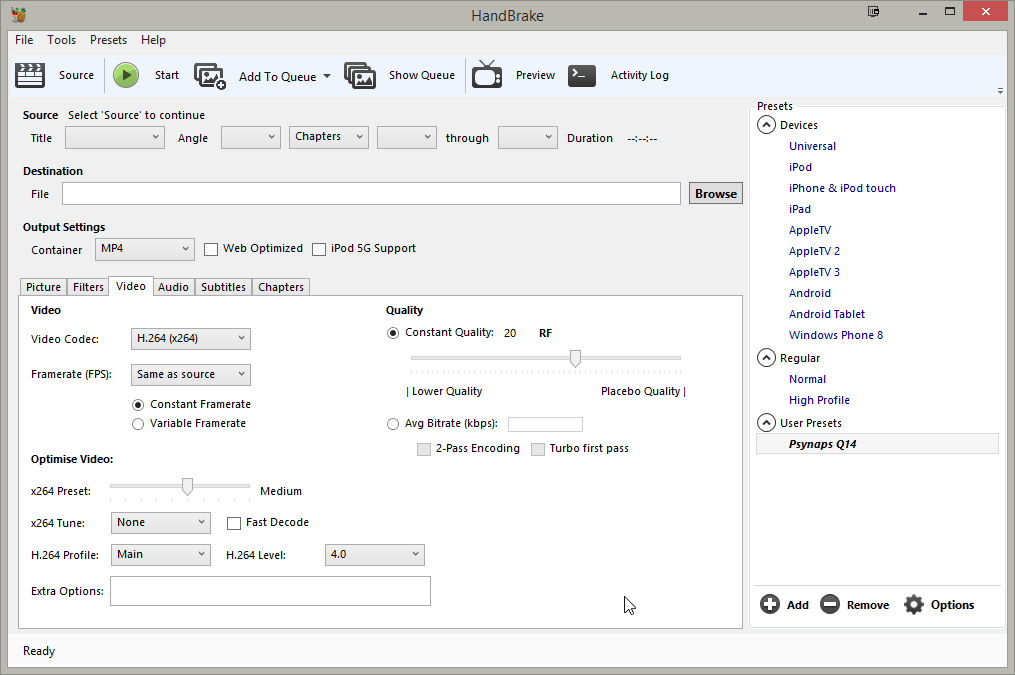Image resolution: width=1015 pixels, height=675 pixels.
Task: Click the minus icon to remove preset
Action: [x=830, y=604]
